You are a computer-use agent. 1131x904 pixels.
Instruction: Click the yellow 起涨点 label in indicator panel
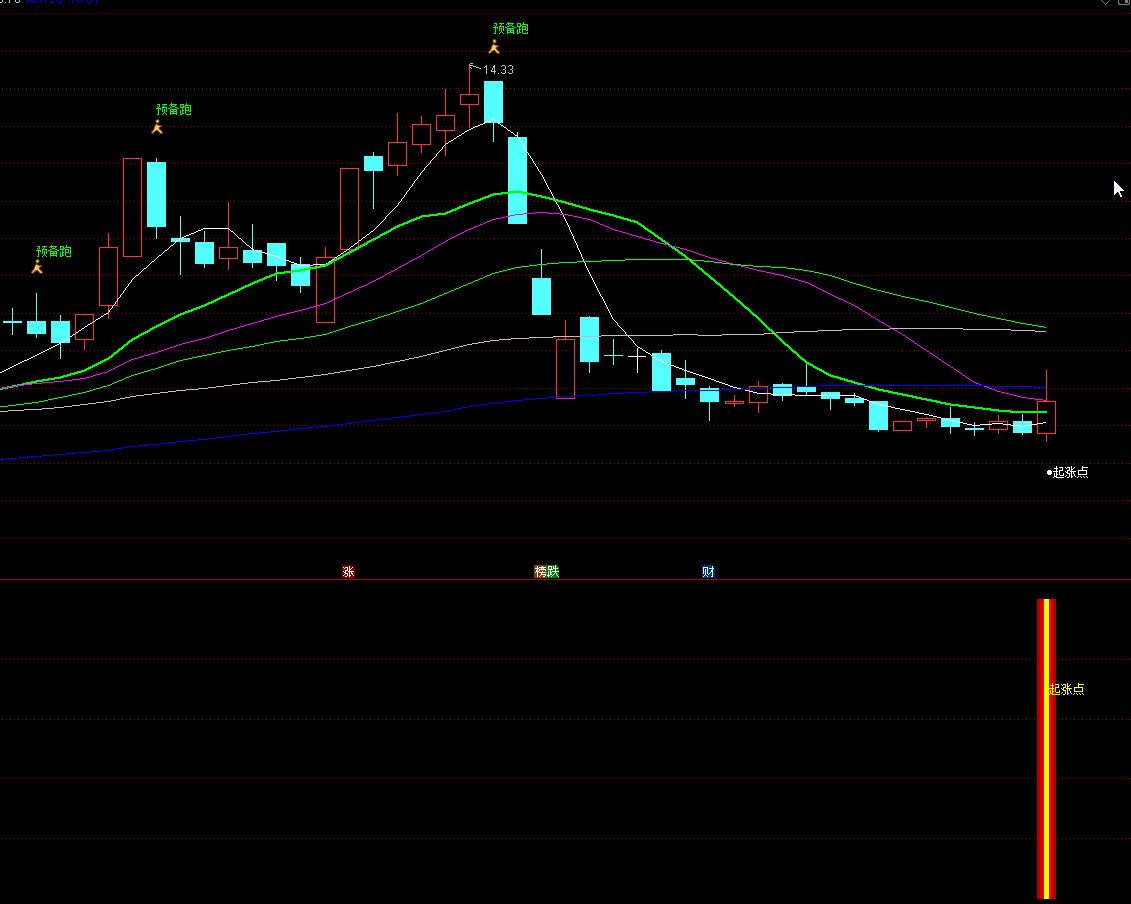[1067, 689]
